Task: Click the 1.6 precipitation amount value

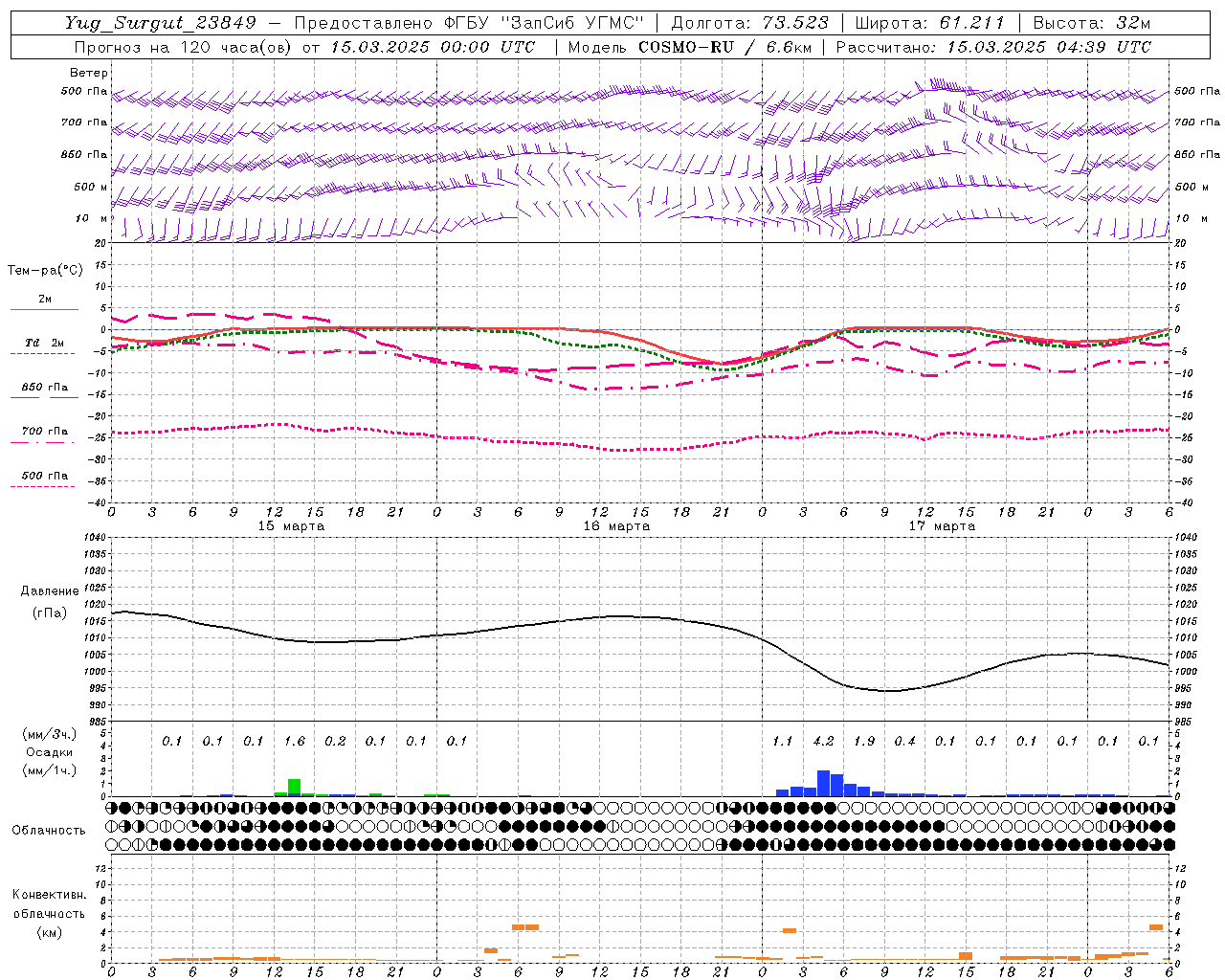Action: [294, 741]
